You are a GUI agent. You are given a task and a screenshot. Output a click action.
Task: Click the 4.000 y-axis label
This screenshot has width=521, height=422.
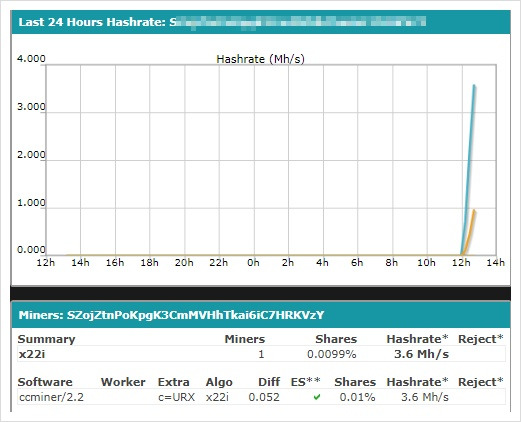[31, 59]
